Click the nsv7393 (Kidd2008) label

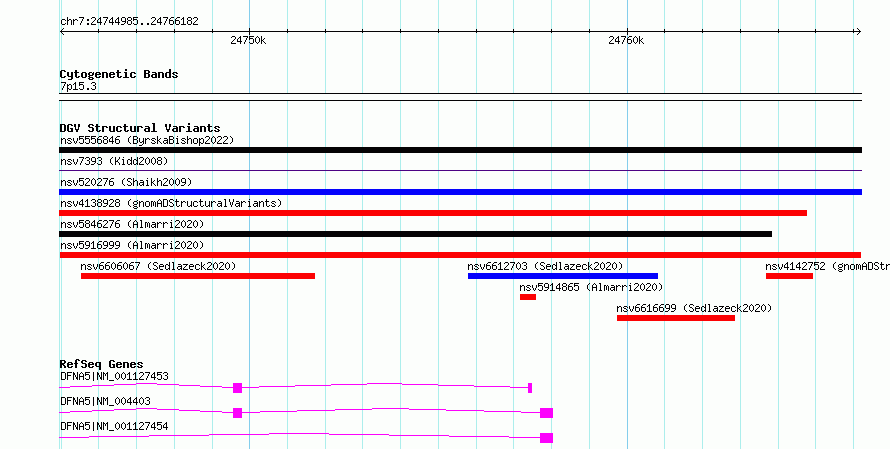tap(114, 161)
